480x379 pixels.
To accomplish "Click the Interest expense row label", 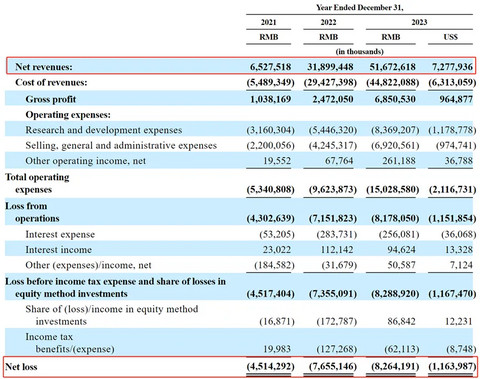I will click(60, 235).
